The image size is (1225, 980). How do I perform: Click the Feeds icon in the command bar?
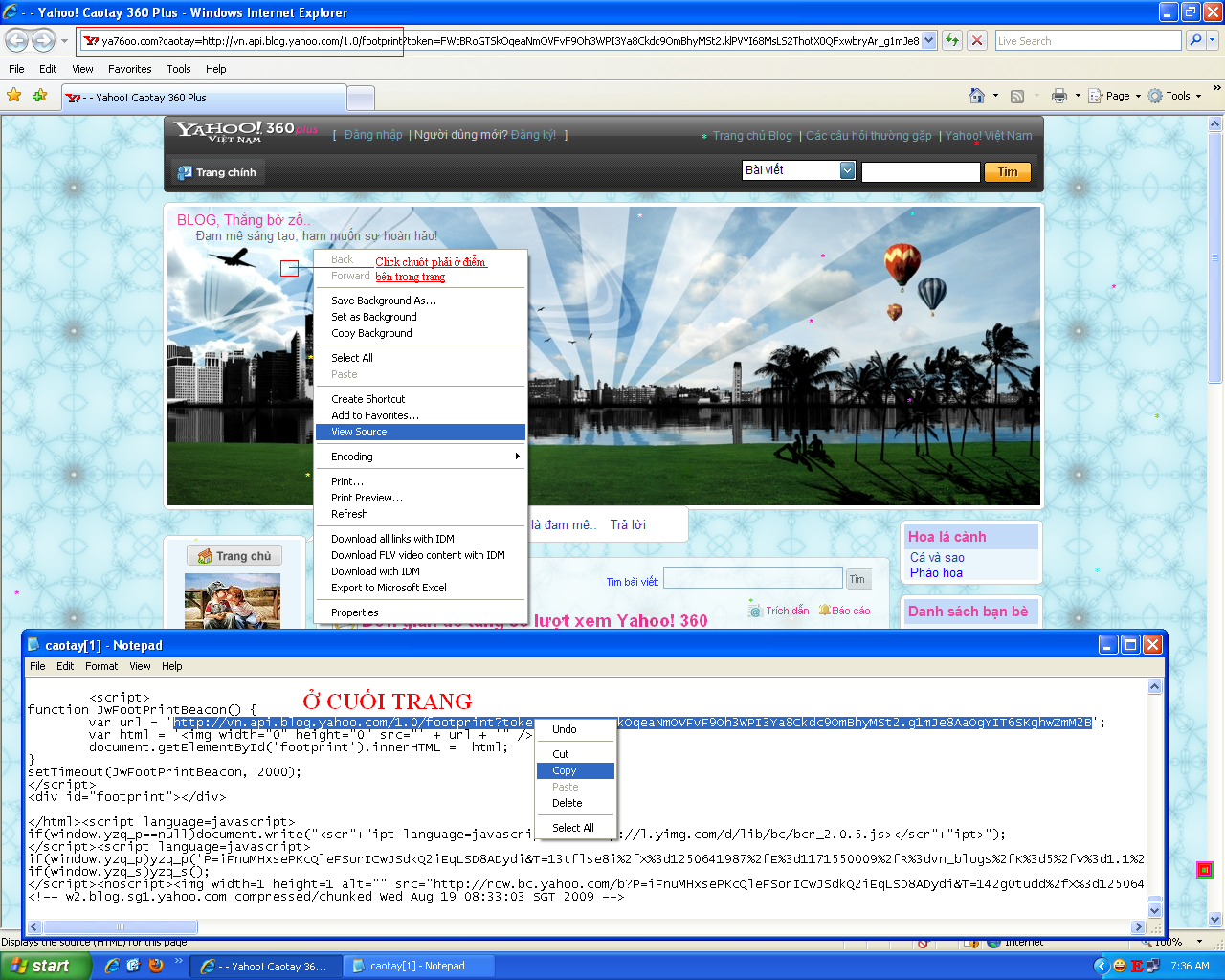click(1017, 96)
